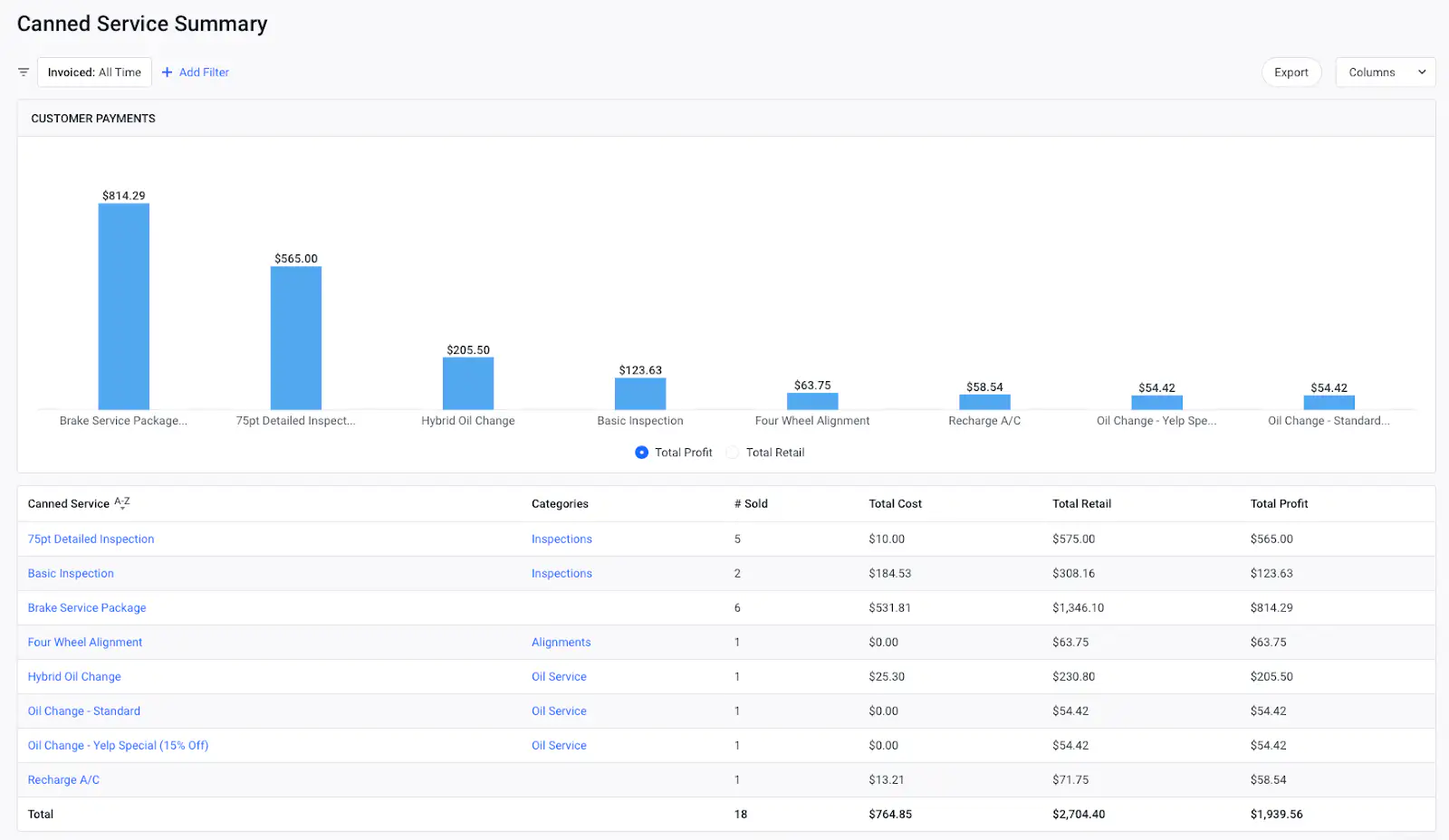The width and height of the screenshot is (1449, 840).
Task: Open the Invoiced: All Time filter
Action: click(94, 72)
